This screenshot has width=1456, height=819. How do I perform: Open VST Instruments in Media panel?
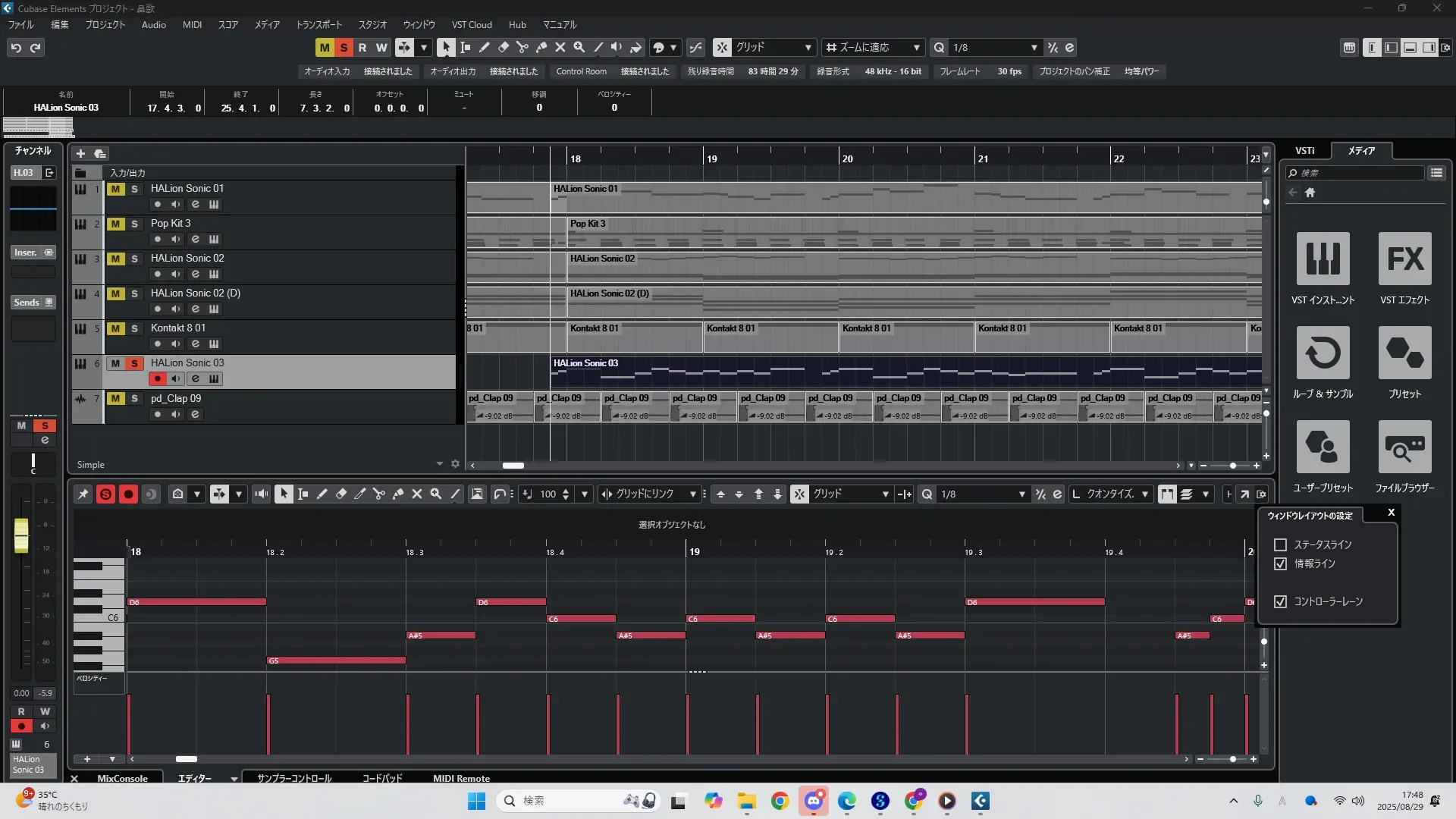1323,259
